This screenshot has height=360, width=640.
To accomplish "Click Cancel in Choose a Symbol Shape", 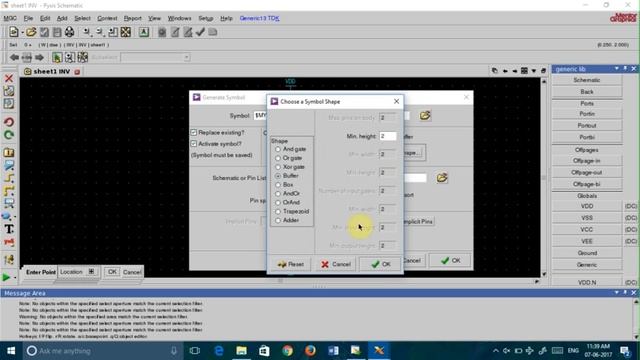I will 336,264.
